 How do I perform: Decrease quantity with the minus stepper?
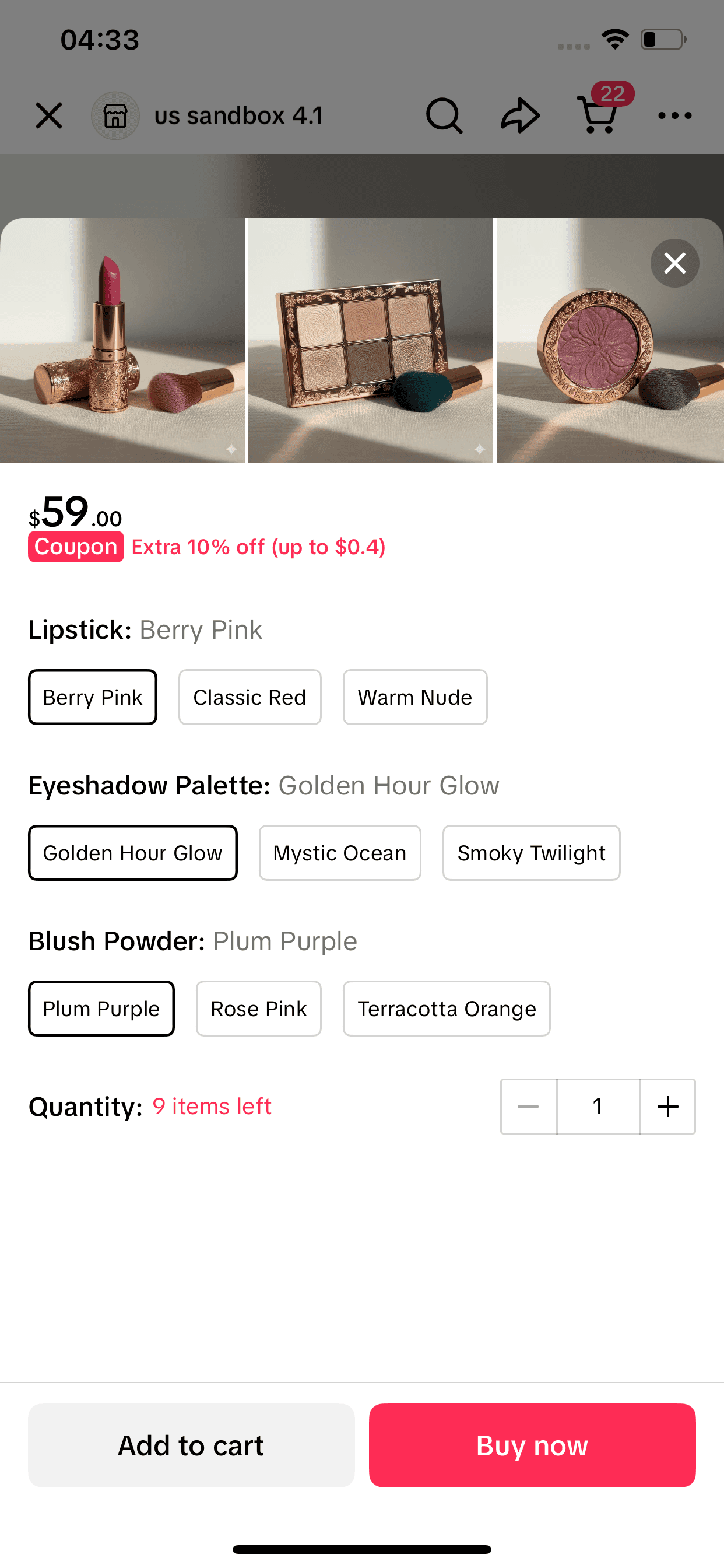(x=528, y=1107)
